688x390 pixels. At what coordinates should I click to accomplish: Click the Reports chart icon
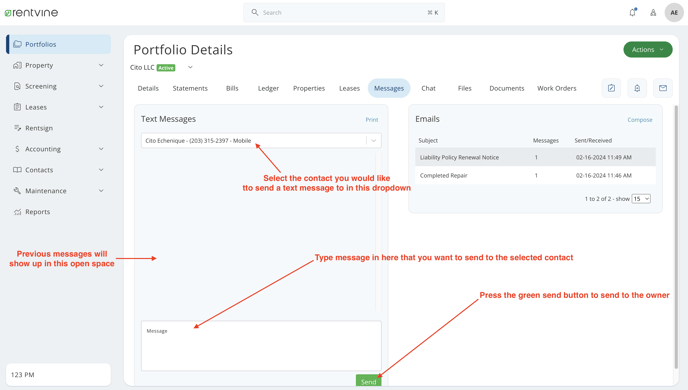click(x=18, y=211)
